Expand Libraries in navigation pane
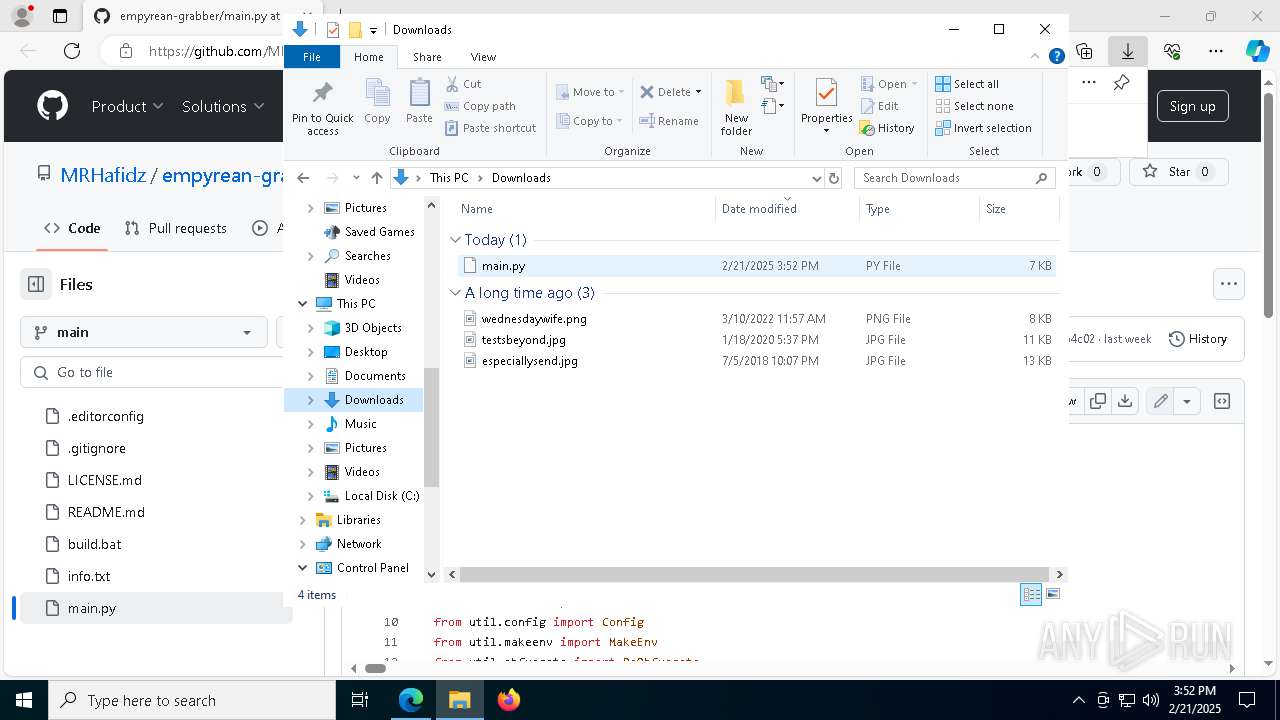This screenshot has height=720, width=1280. 303,520
